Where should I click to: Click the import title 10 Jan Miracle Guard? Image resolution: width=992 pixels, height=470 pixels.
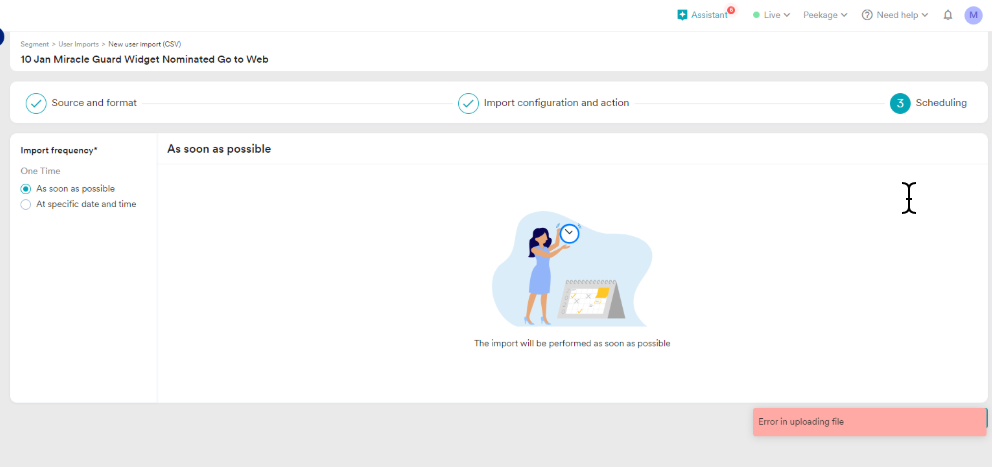click(x=145, y=59)
